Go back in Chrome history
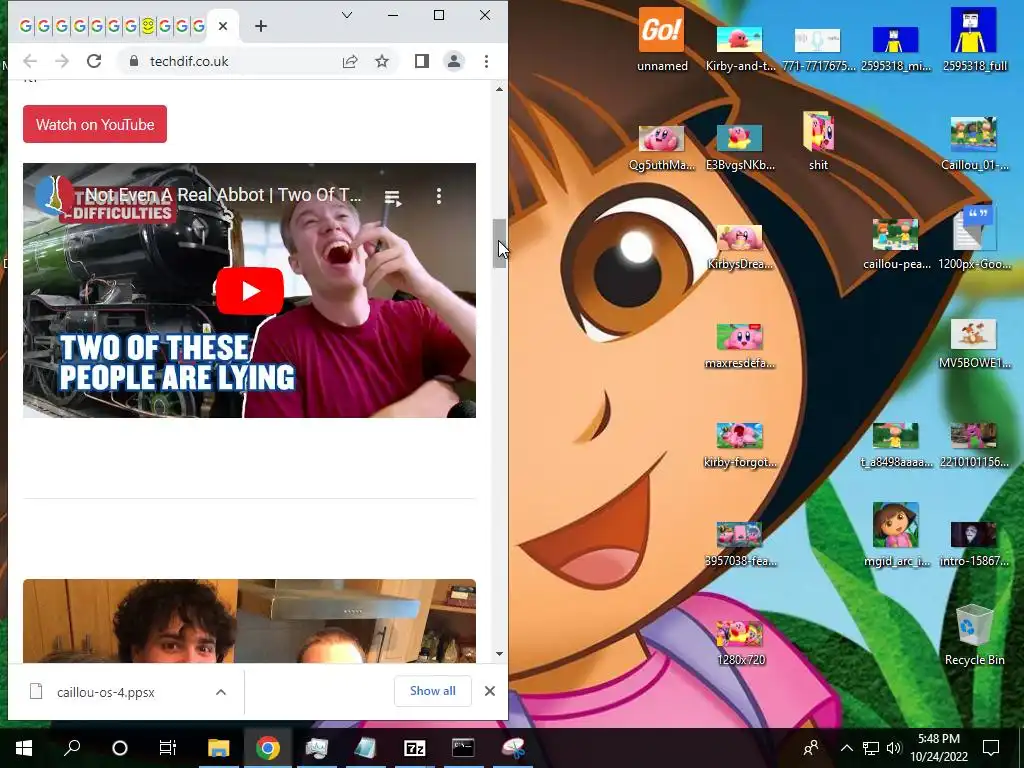 29,61
